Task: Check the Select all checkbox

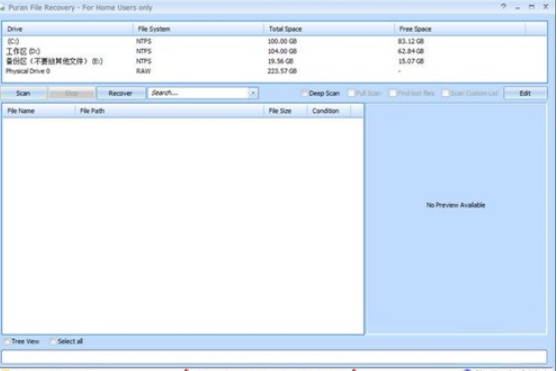Action: 53,342
